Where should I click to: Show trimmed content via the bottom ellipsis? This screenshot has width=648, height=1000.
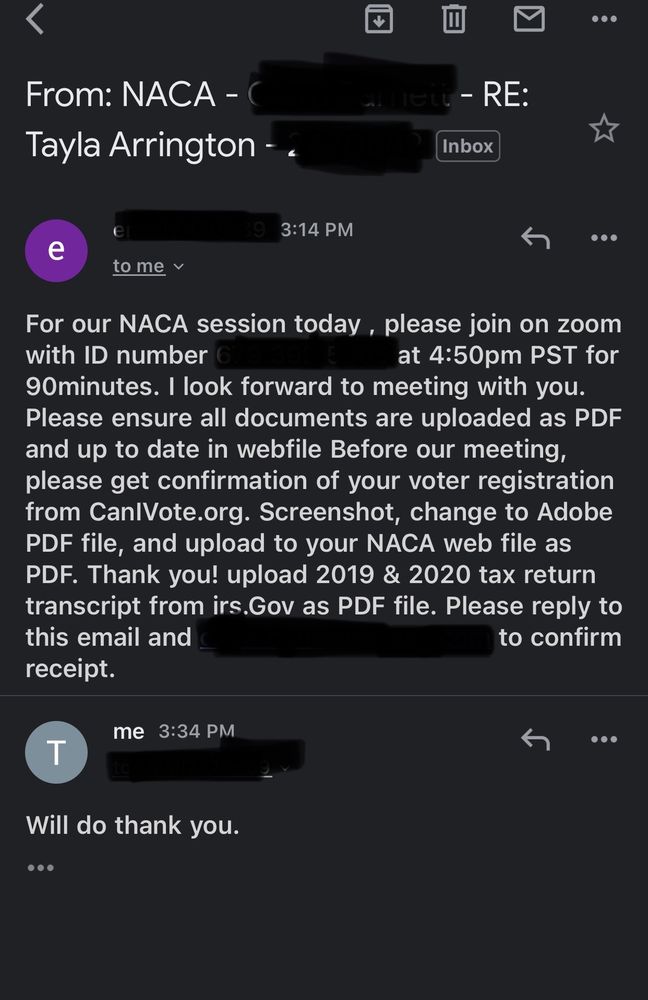[x=40, y=867]
